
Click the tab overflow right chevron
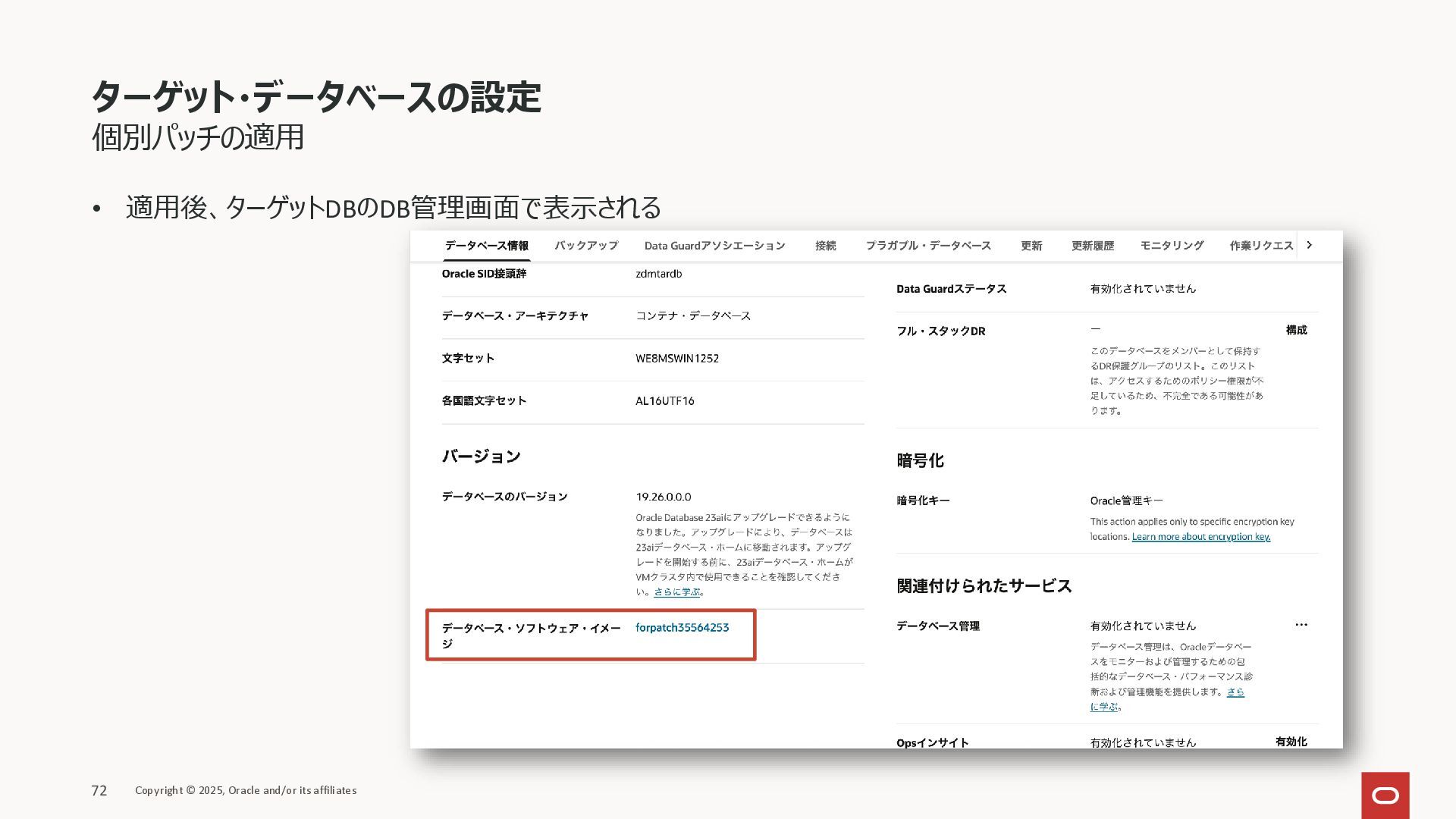click(x=1309, y=245)
